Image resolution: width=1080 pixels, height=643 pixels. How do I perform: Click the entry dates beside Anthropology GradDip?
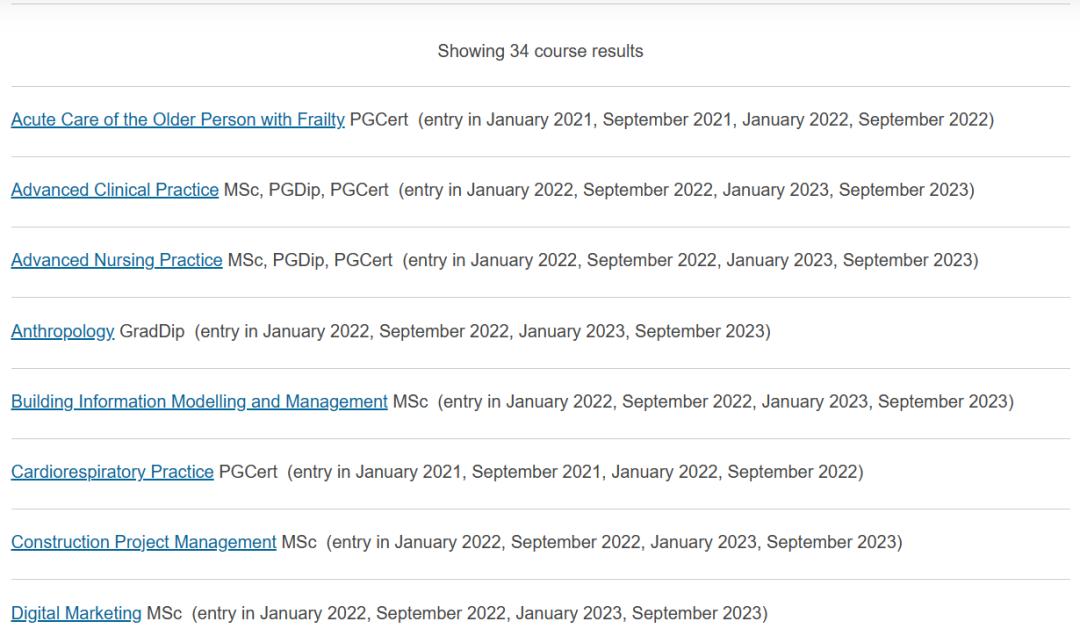(482, 331)
